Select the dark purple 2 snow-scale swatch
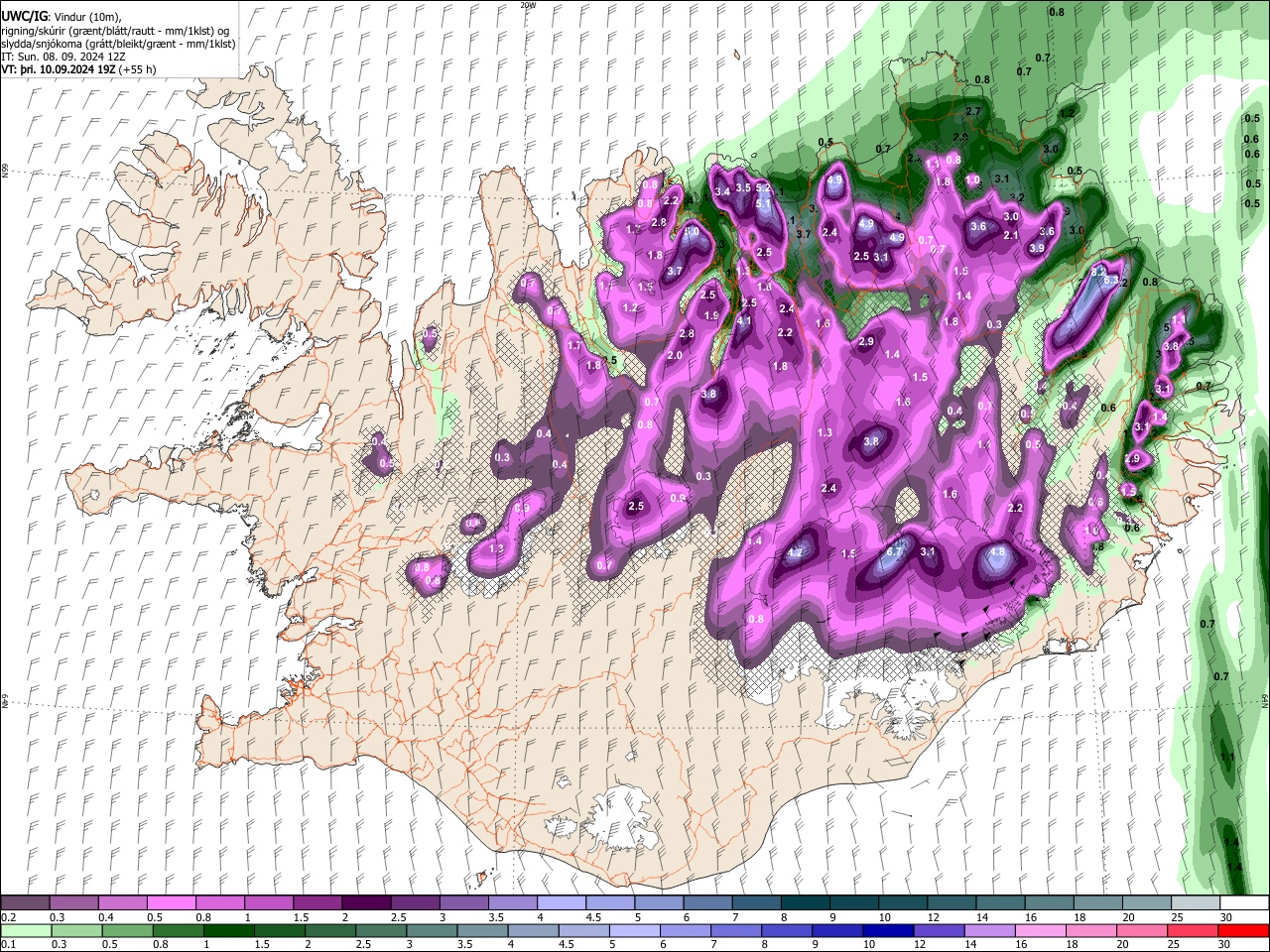The height and width of the screenshot is (952, 1270). click(366, 903)
